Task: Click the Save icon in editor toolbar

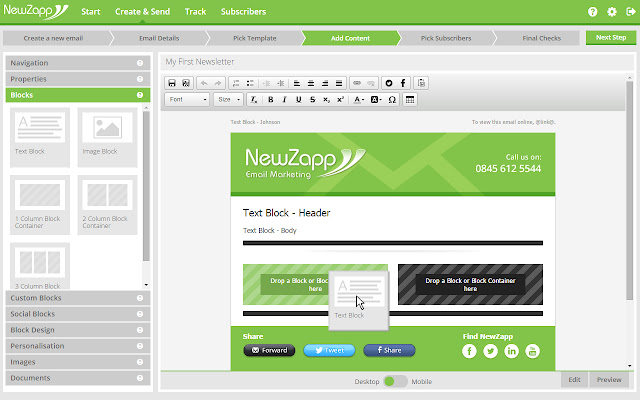Action: 172,83
